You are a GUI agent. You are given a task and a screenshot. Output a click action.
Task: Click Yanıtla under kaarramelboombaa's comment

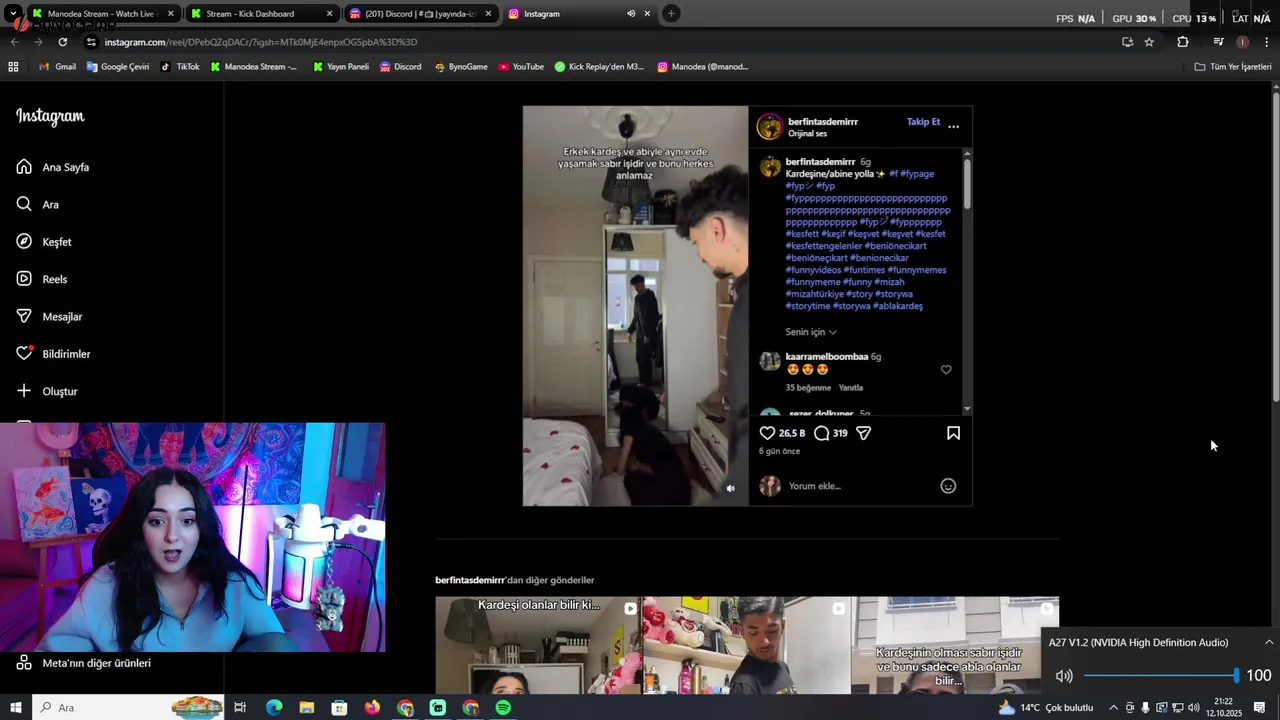850,388
